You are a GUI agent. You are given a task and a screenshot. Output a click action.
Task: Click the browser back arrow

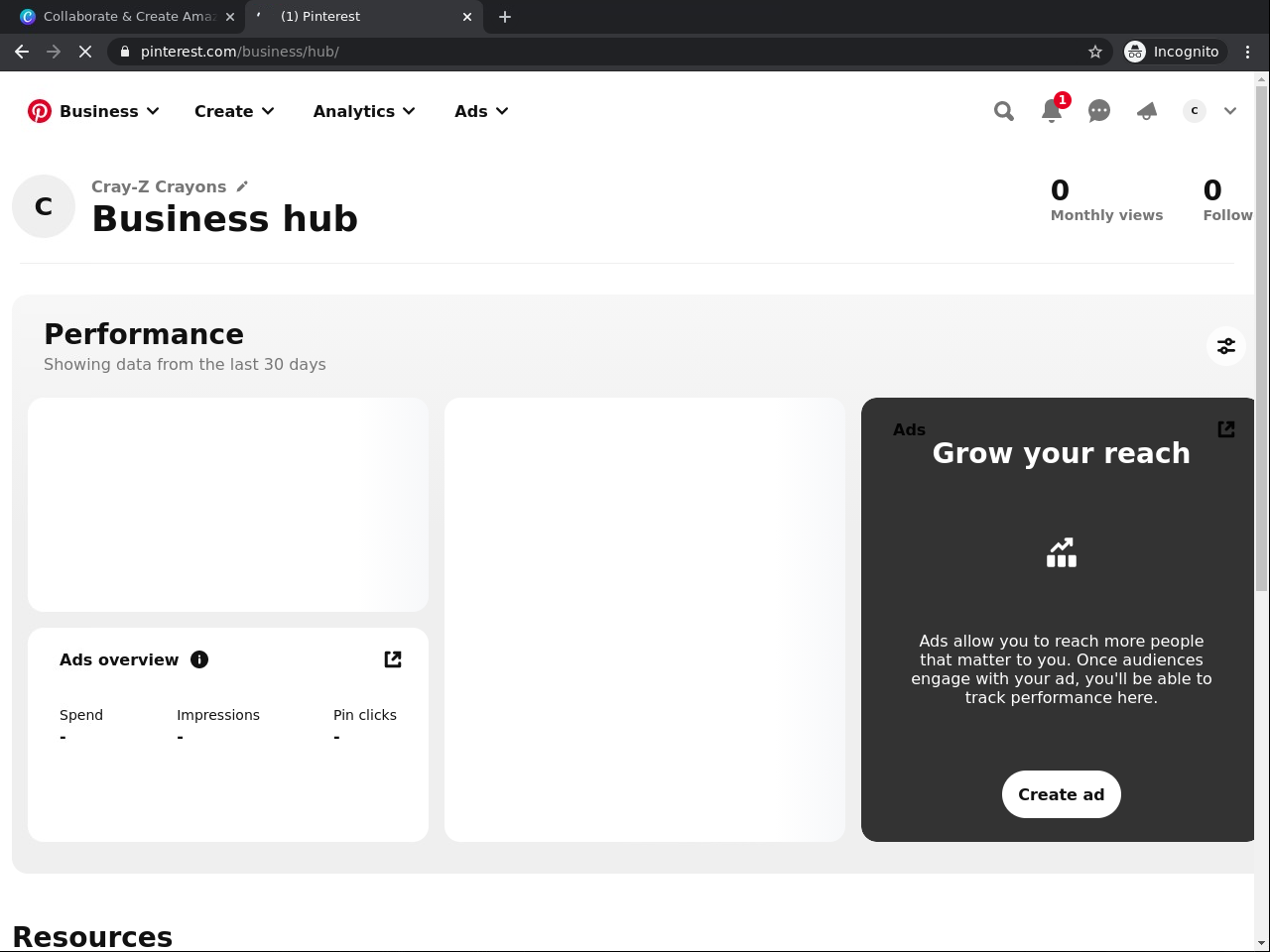(x=22, y=52)
